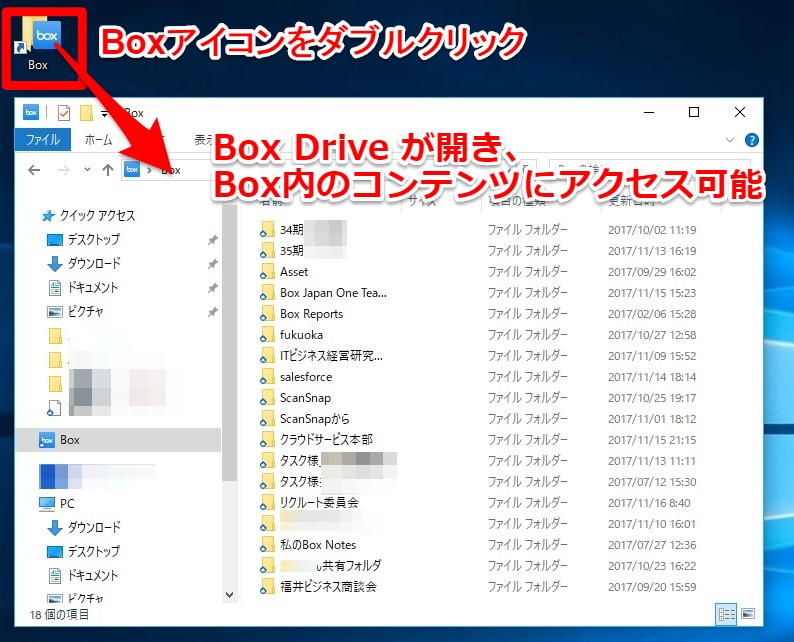Unpin デスクトップ using its pin icon
The height and width of the screenshot is (642, 794).
click(213, 240)
